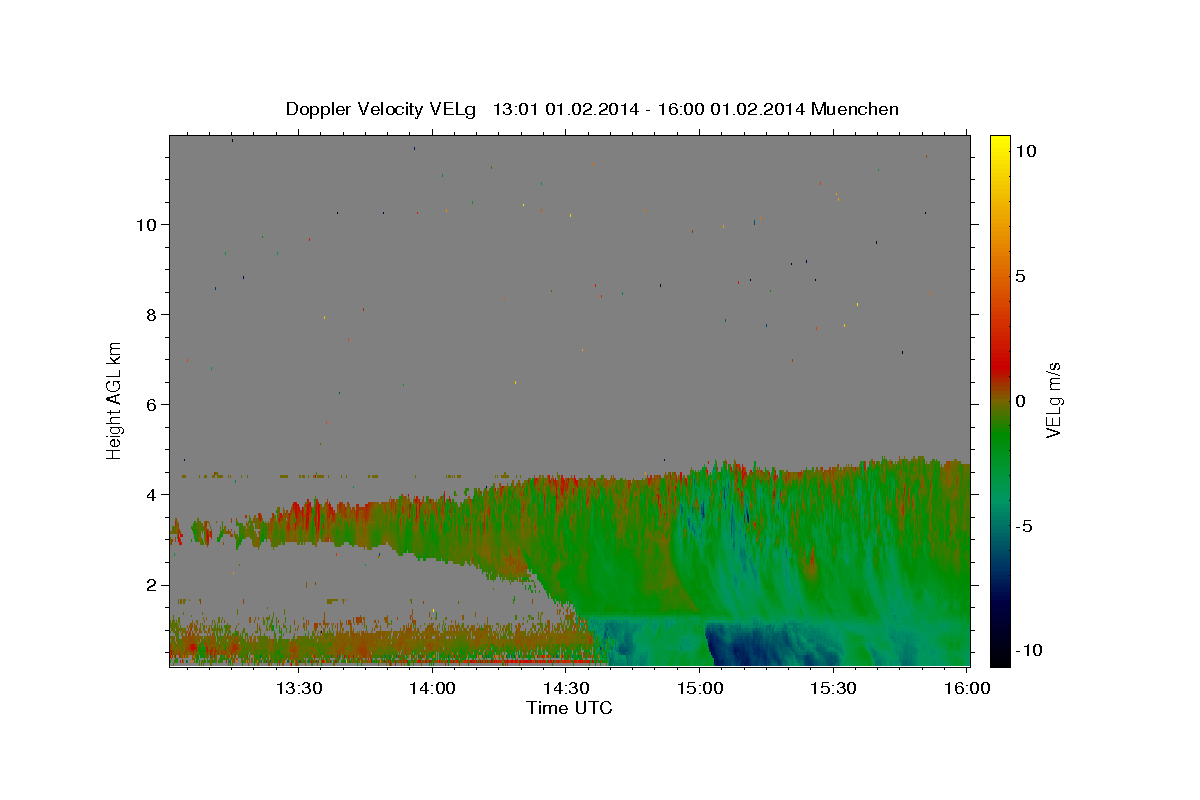Click the colorbar tick label 0
Screen dimensions: 1200x800
tap(1020, 401)
